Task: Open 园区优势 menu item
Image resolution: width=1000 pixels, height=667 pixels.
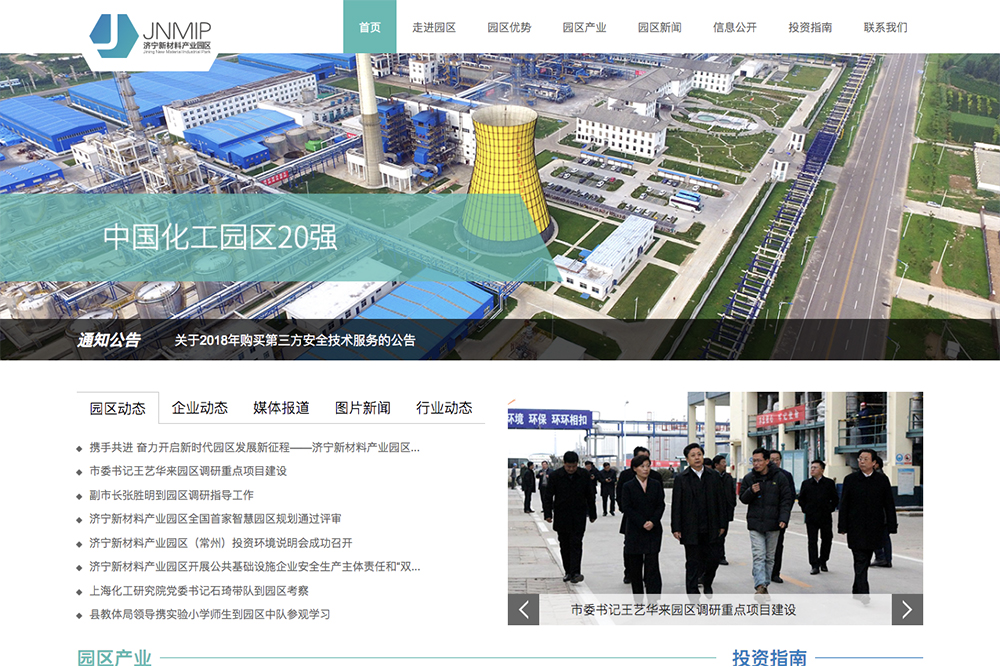Action: (509, 27)
